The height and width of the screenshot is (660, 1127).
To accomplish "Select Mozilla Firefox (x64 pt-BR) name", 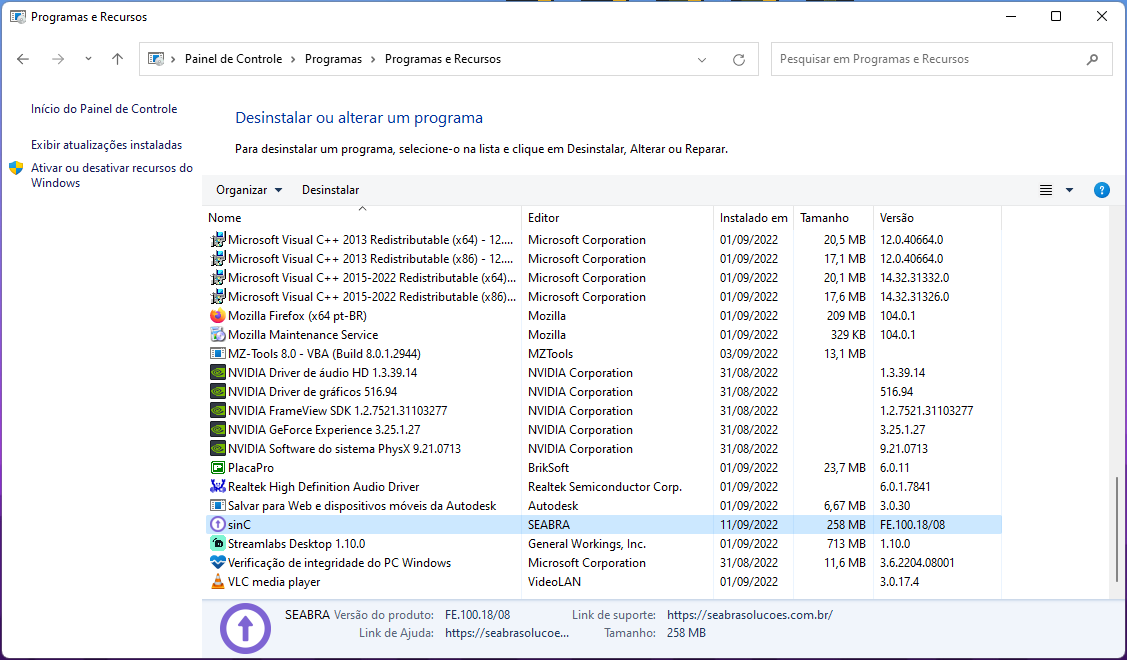I will [x=297, y=316].
